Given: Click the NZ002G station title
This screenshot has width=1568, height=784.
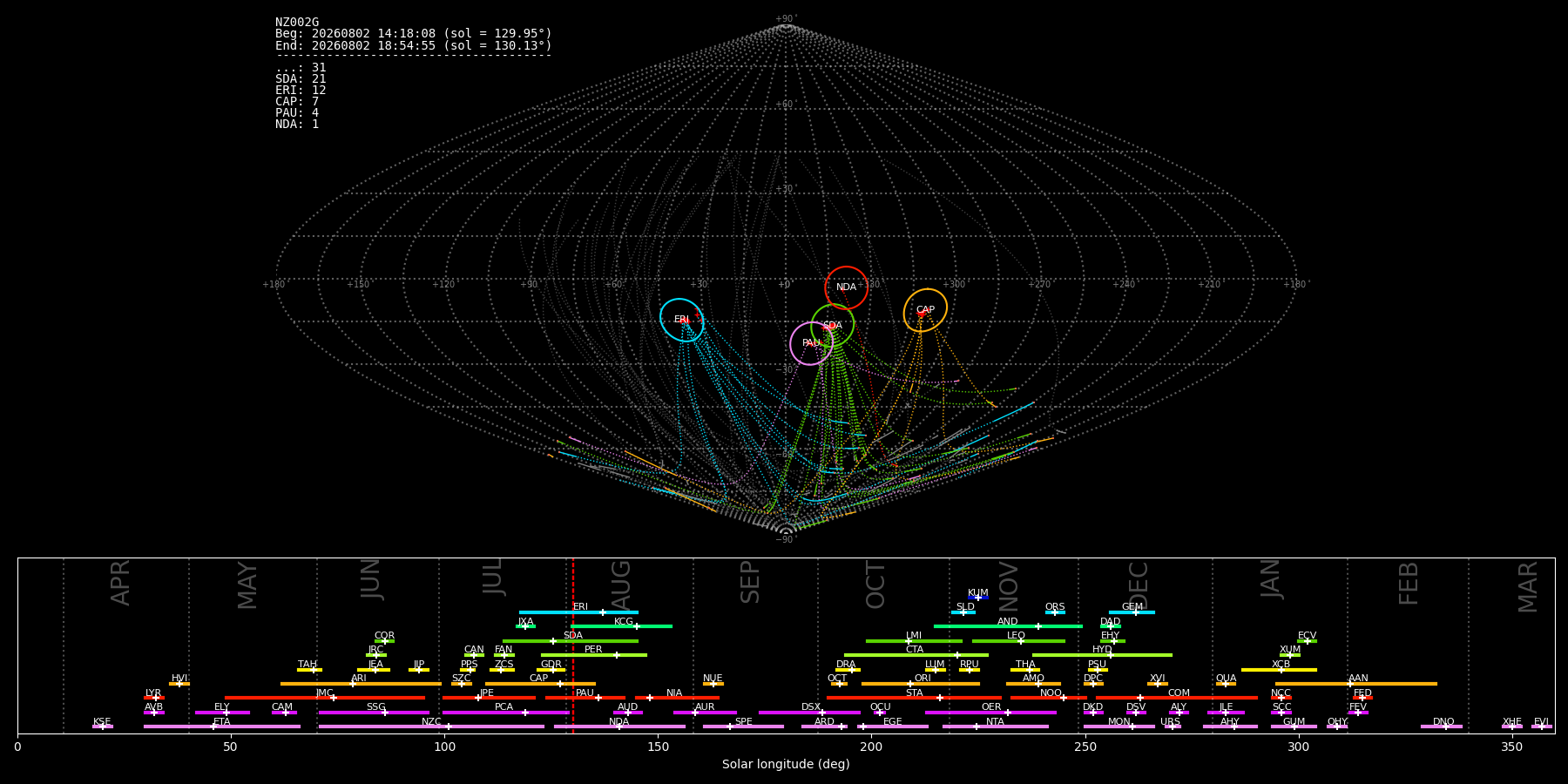Looking at the screenshot, I should 297,23.
